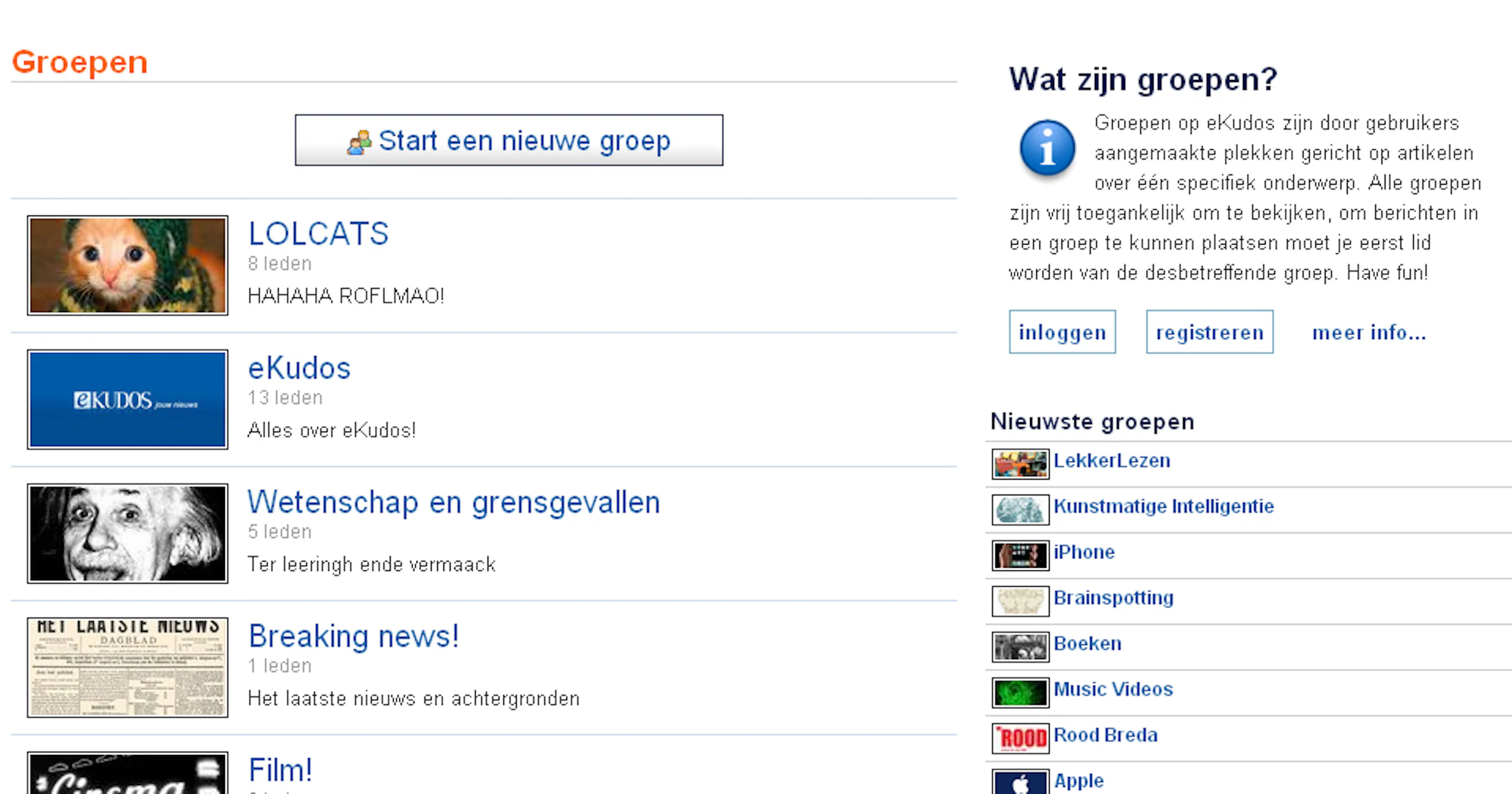Click the Start een nieuwe groep button
Viewport: 1512px width, 794px height.
[x=509, y=140]
